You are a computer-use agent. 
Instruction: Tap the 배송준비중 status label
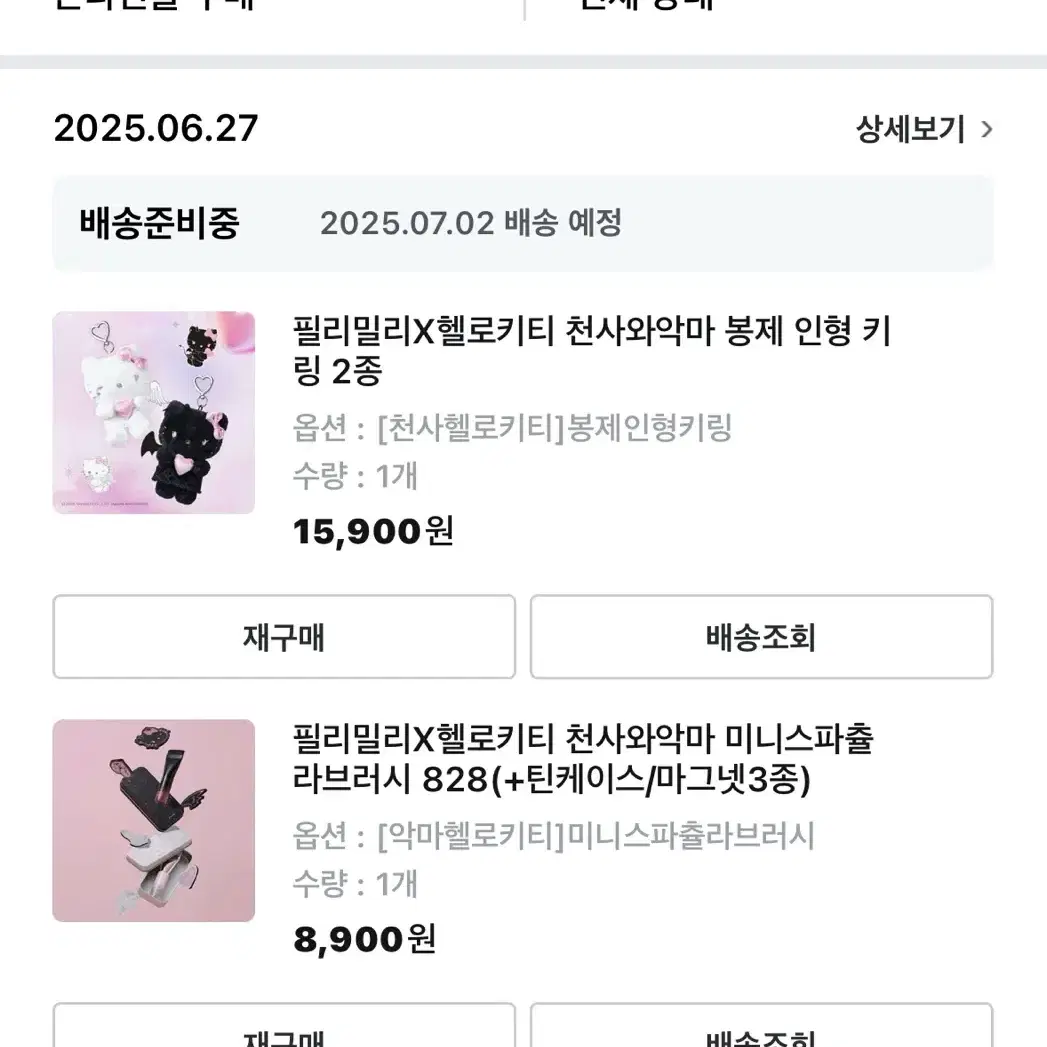159,223
